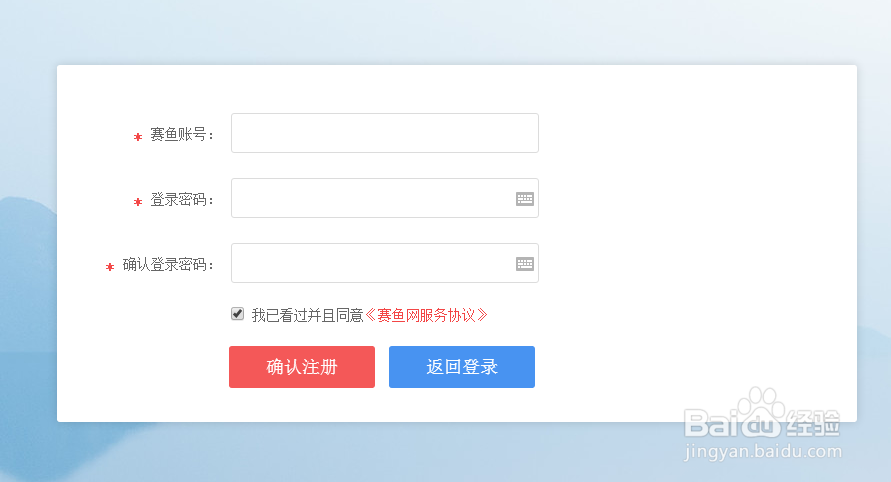Focus the 登录密码 input field
891x482 pixels.
tap(385, 198)
